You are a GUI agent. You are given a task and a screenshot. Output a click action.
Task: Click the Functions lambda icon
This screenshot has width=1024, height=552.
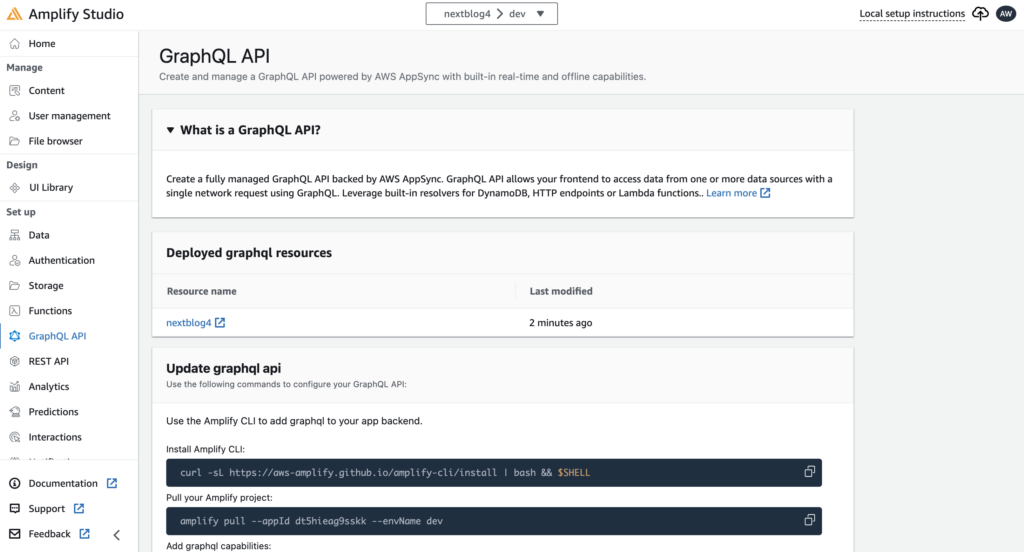click(x=14, y=311)
